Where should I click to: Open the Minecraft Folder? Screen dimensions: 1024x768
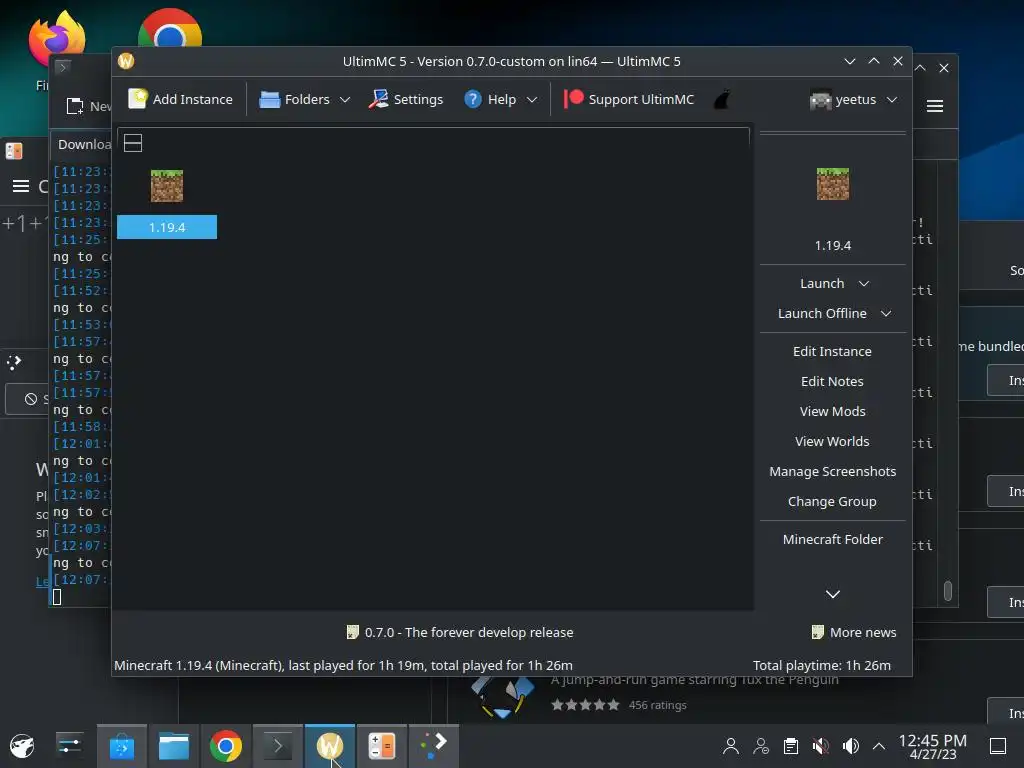[832, 539]
